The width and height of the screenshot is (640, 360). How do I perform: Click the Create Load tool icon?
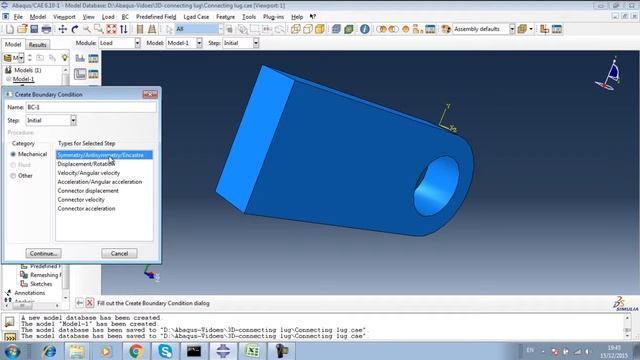80,58
